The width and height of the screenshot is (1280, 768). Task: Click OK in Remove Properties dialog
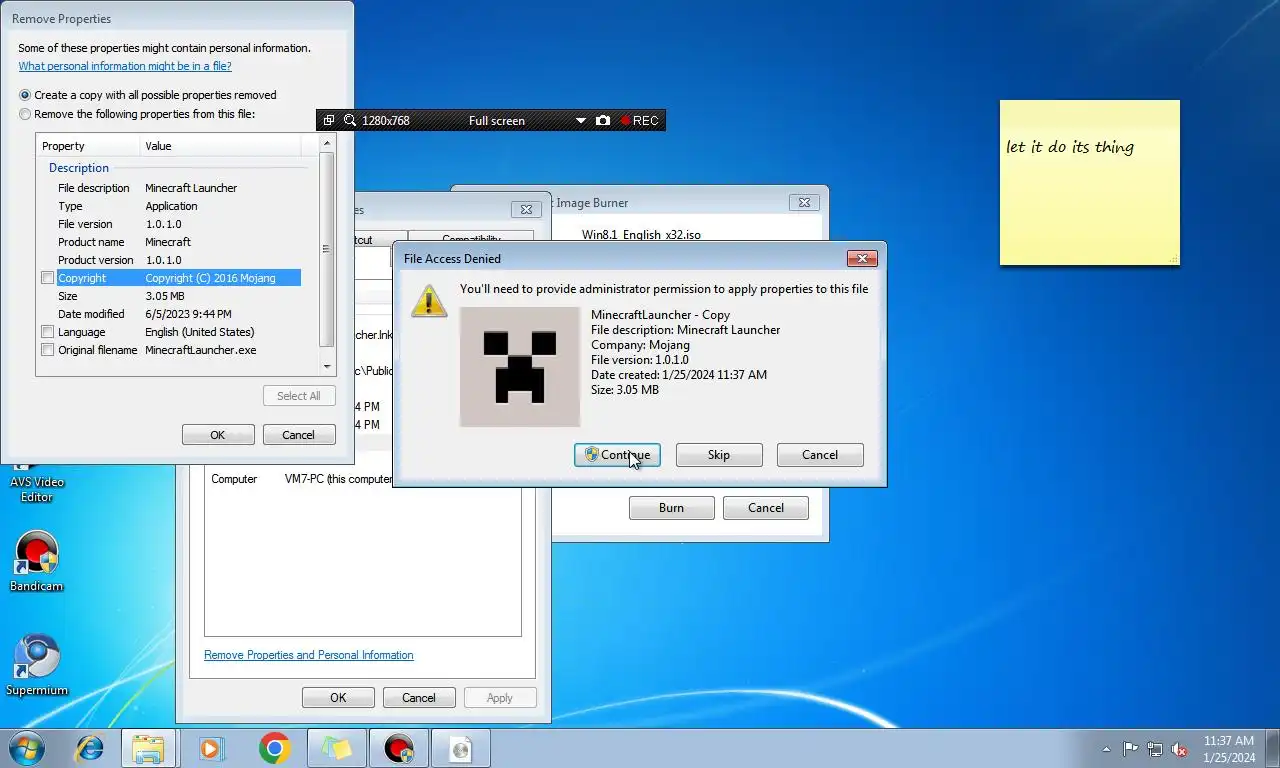[218, 435]
